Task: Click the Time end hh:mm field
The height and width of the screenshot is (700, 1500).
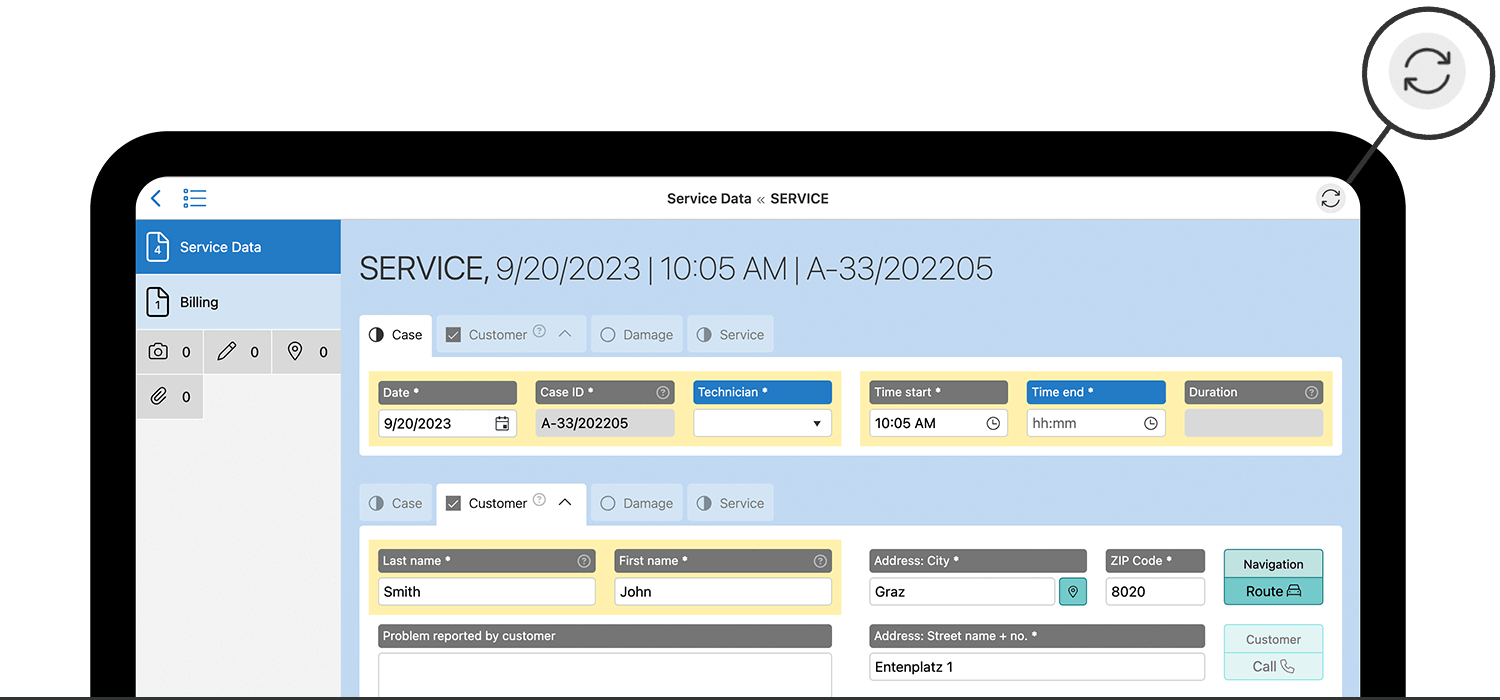Action: coord(1096,423)
